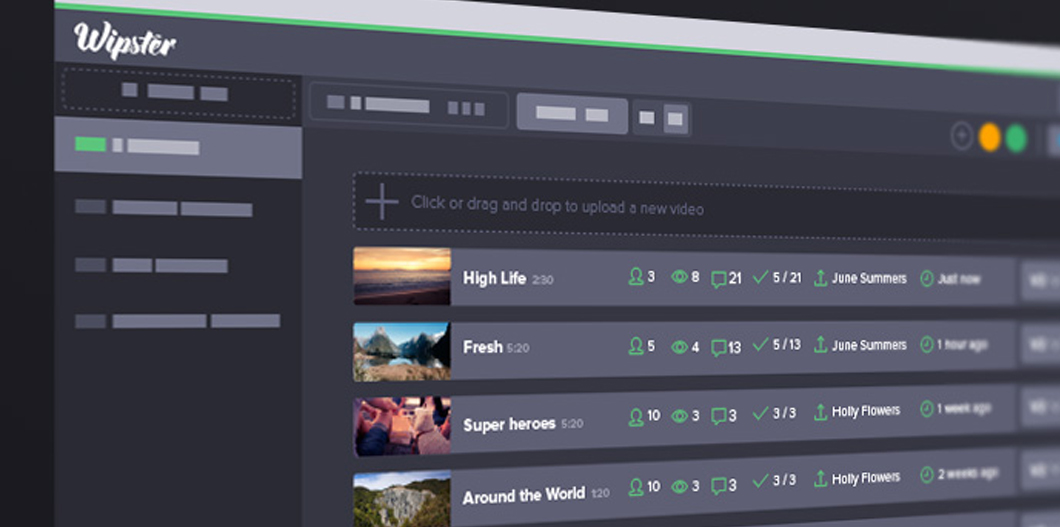Click the green circle status indicator
Image resolution: width=1060 pixels, height=527 pixels.
[x=1016, y=139]
